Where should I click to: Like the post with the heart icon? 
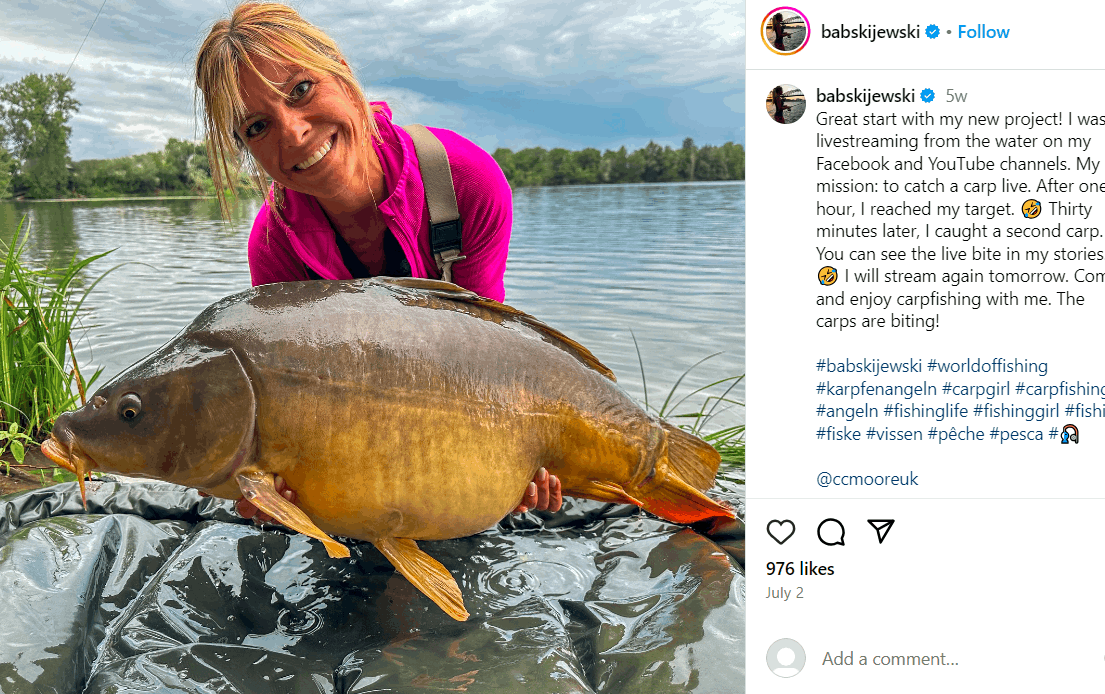781,532
